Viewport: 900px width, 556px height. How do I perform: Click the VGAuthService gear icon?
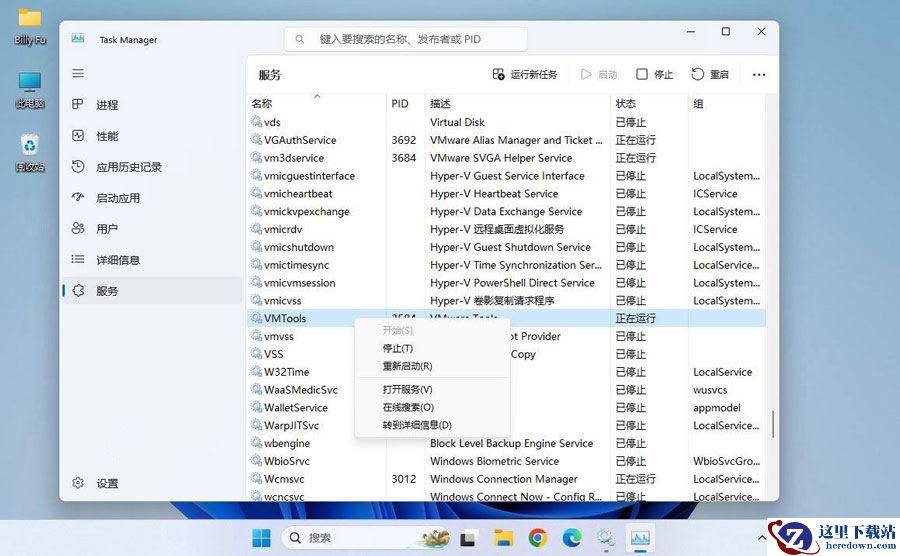[x=256, y=139]
